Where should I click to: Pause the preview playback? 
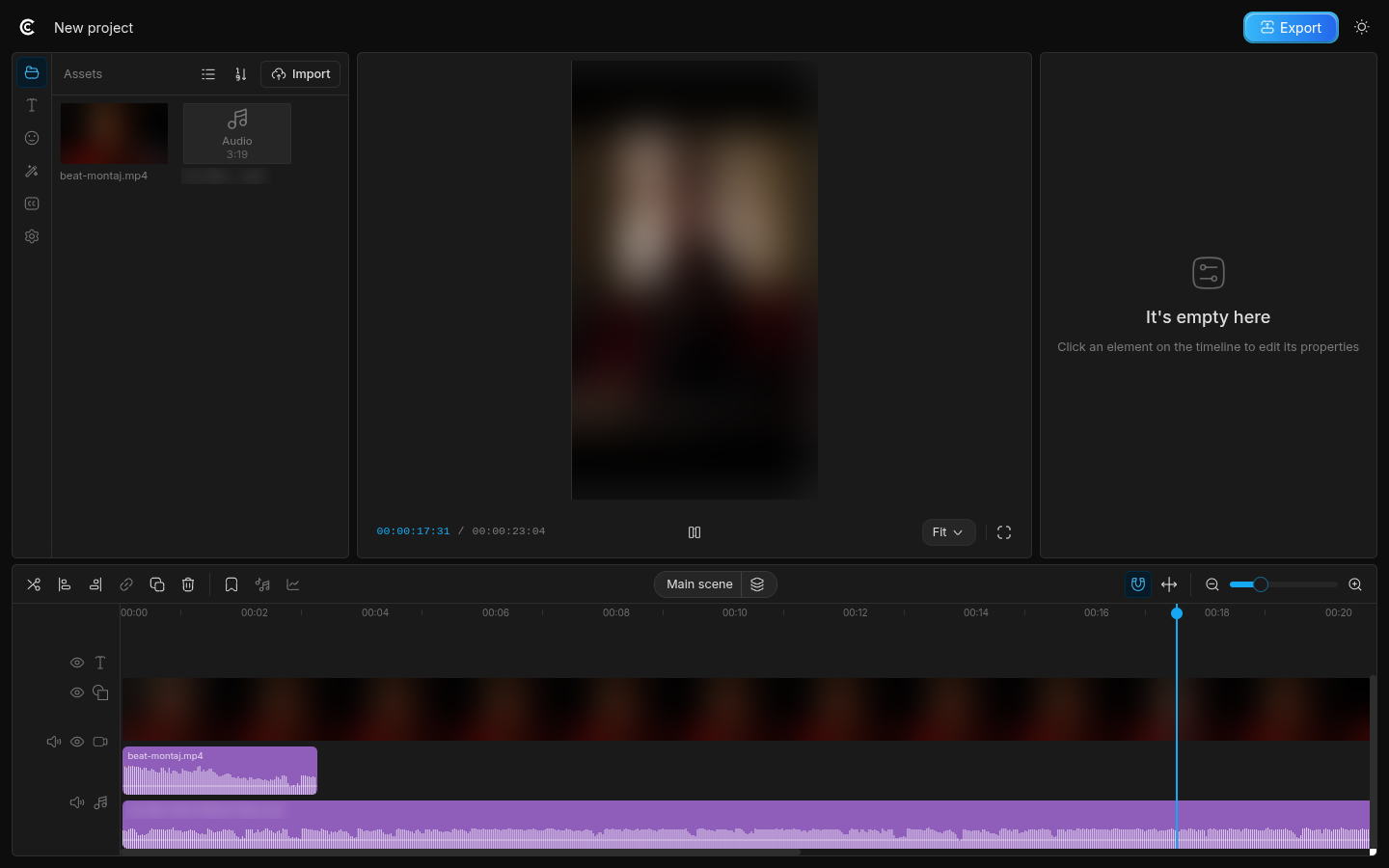[x=694, y=532]
